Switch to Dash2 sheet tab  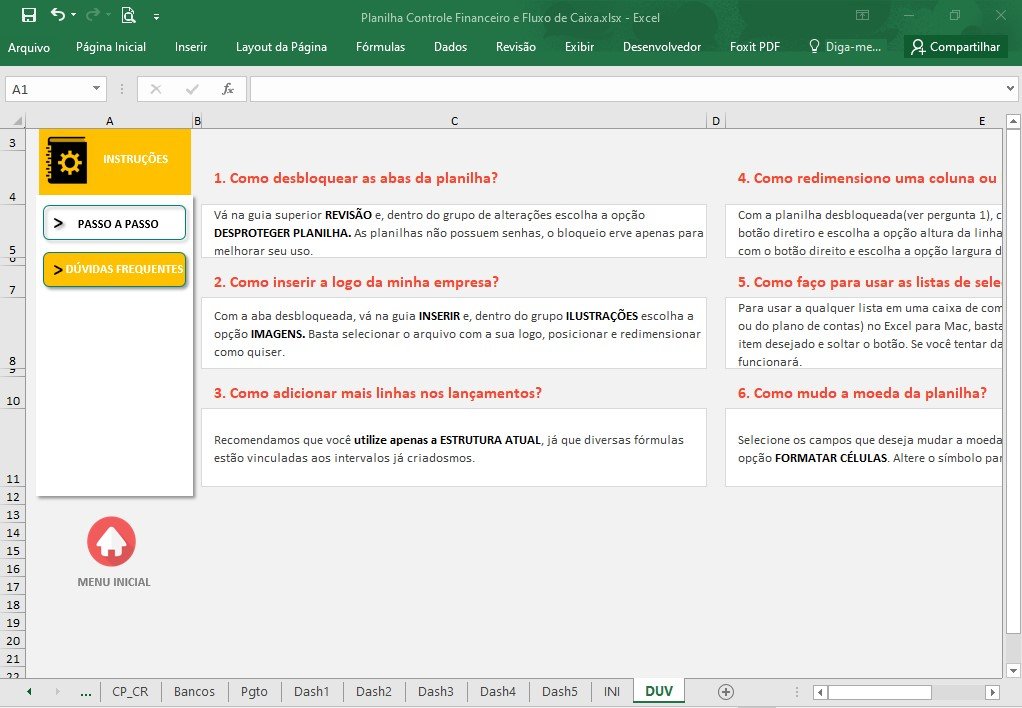pos(374,692)
